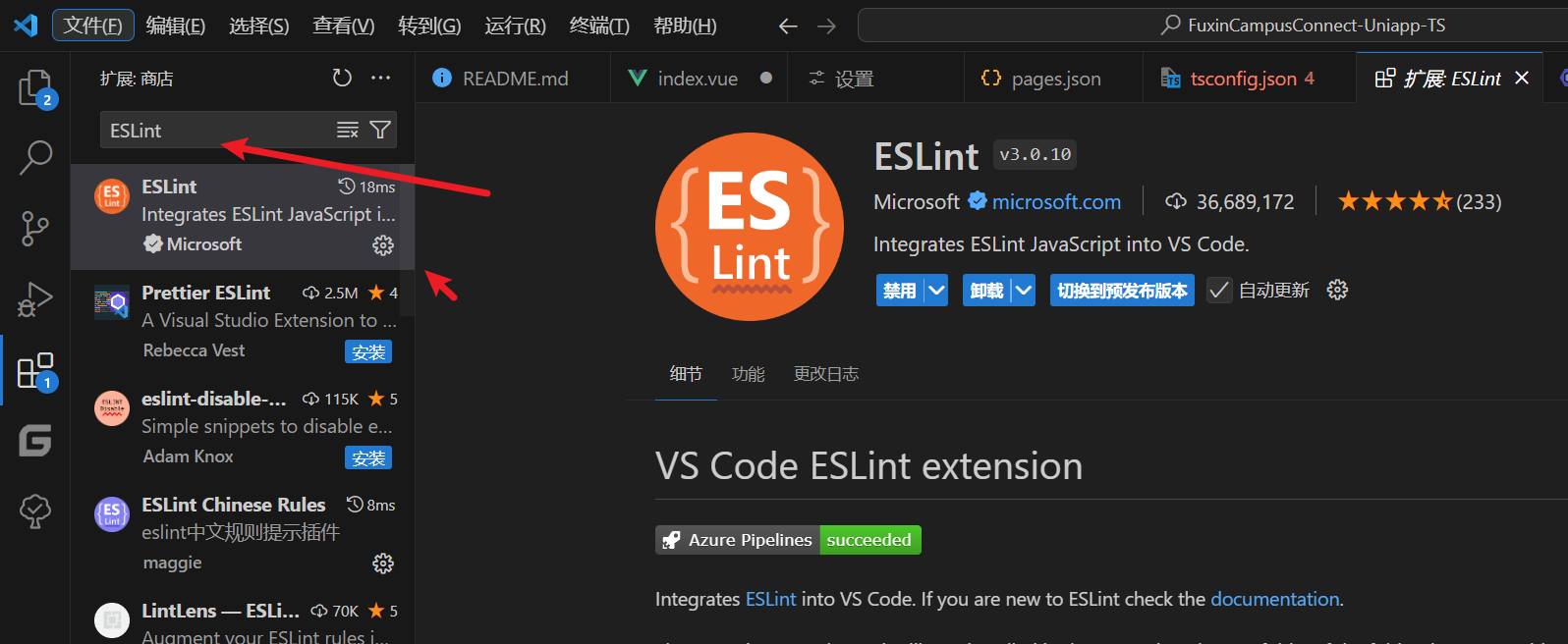Select the 细节 details tab
Image resolution: width=1568 pixels, height=644 pixels.
click(x=686, y=373)
